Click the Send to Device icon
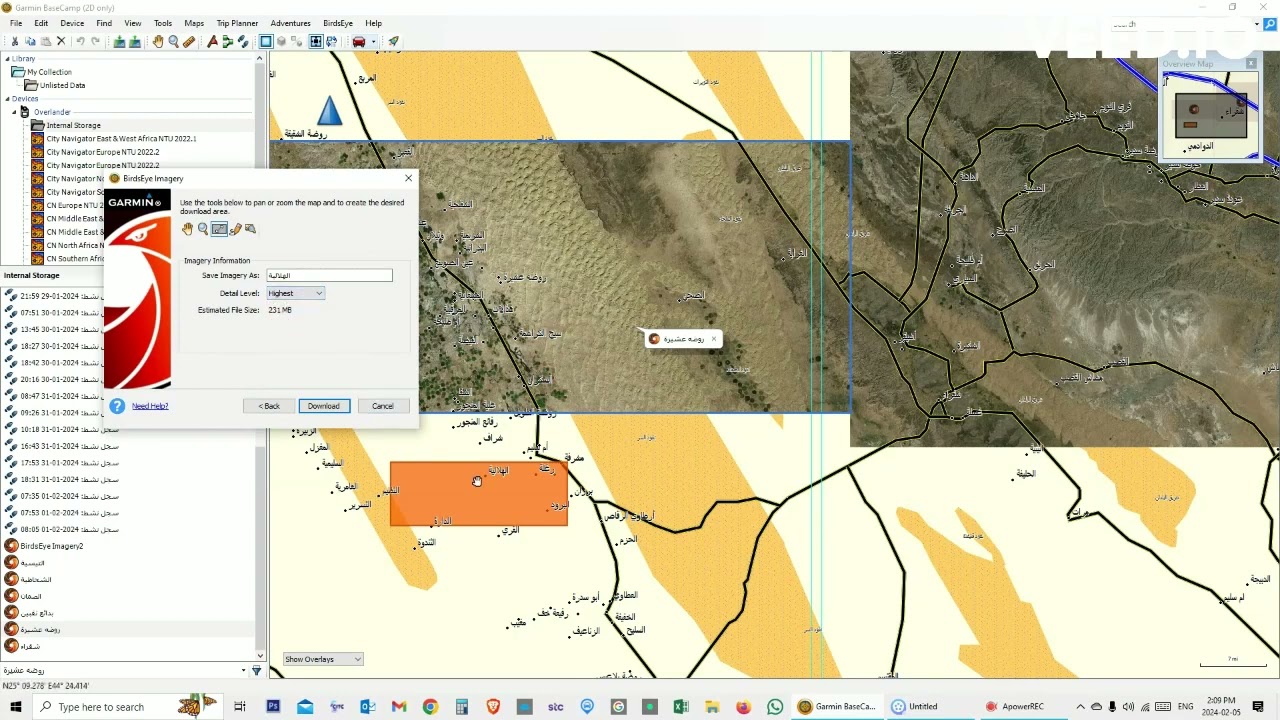This screenshot has height=720, width=1280. [x=119, y=42]
